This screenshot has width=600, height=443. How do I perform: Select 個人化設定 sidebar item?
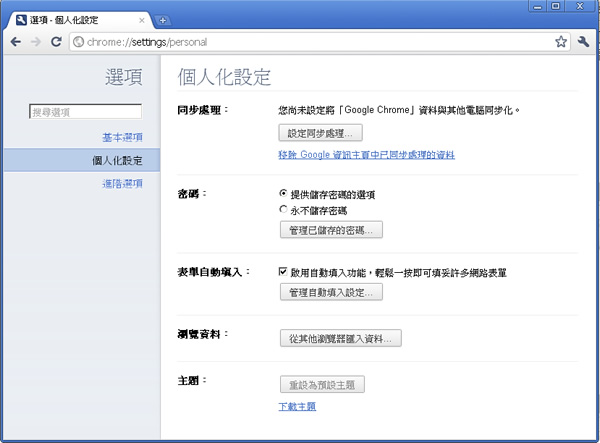click(x=117, y=160)
